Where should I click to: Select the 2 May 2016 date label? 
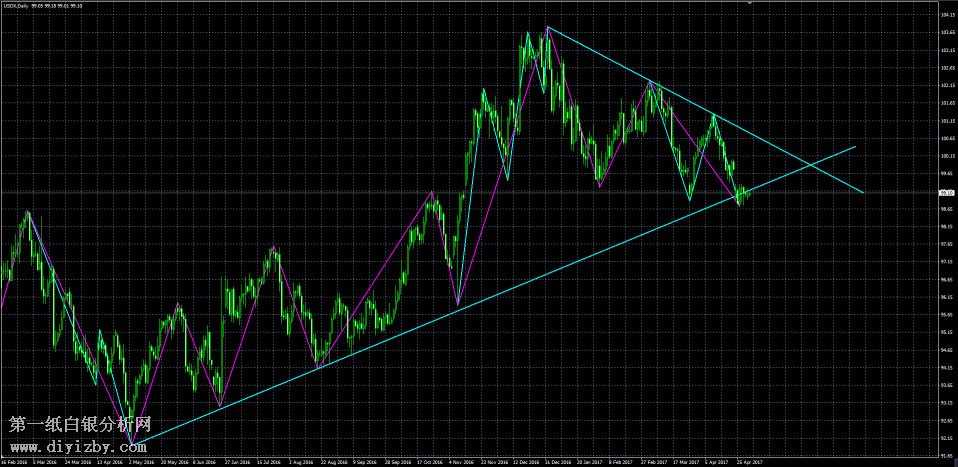139,462
